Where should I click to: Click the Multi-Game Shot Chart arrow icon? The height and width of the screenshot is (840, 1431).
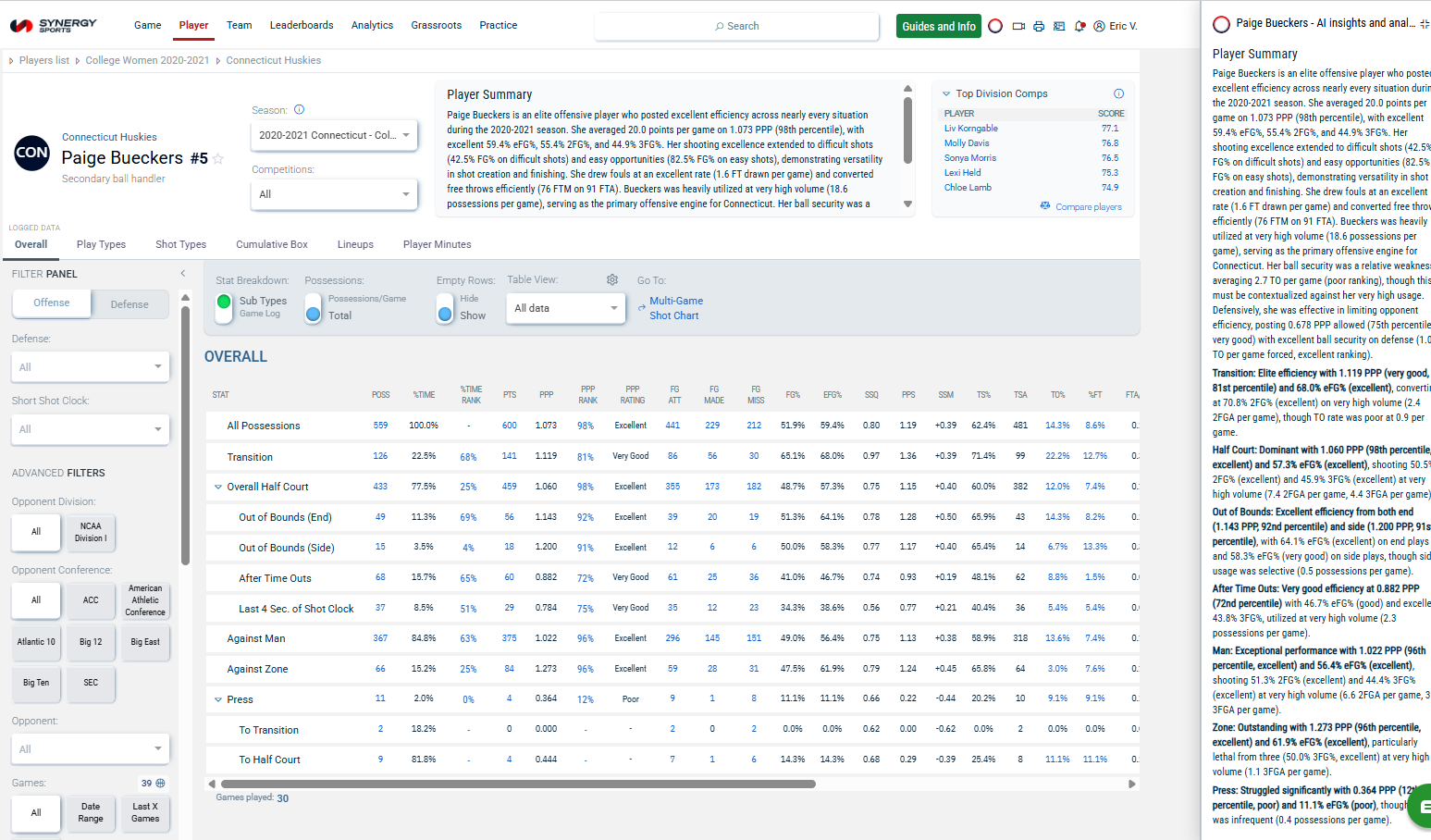coord(642,308)
